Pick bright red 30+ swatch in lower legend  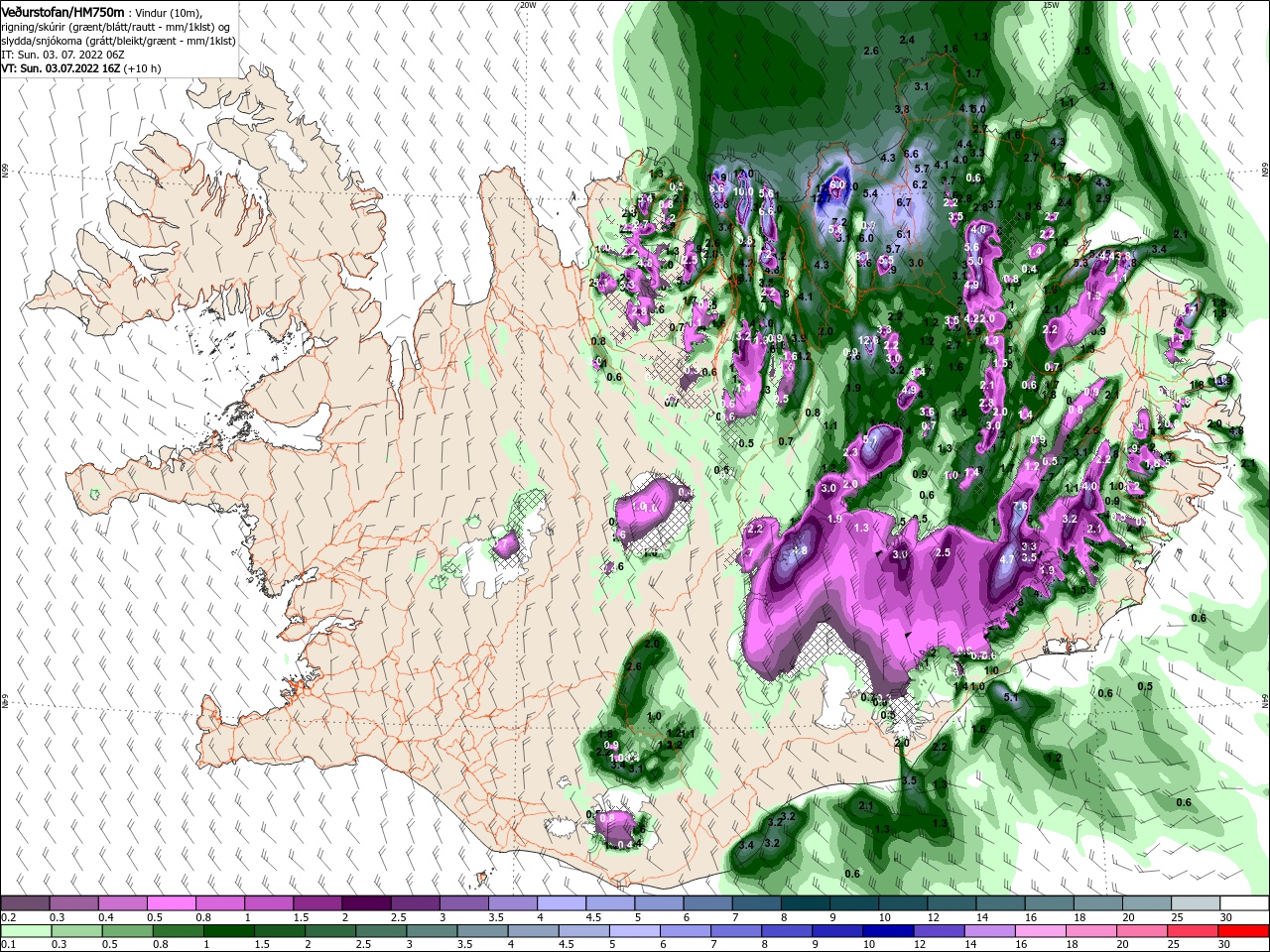coord(1244,931)
